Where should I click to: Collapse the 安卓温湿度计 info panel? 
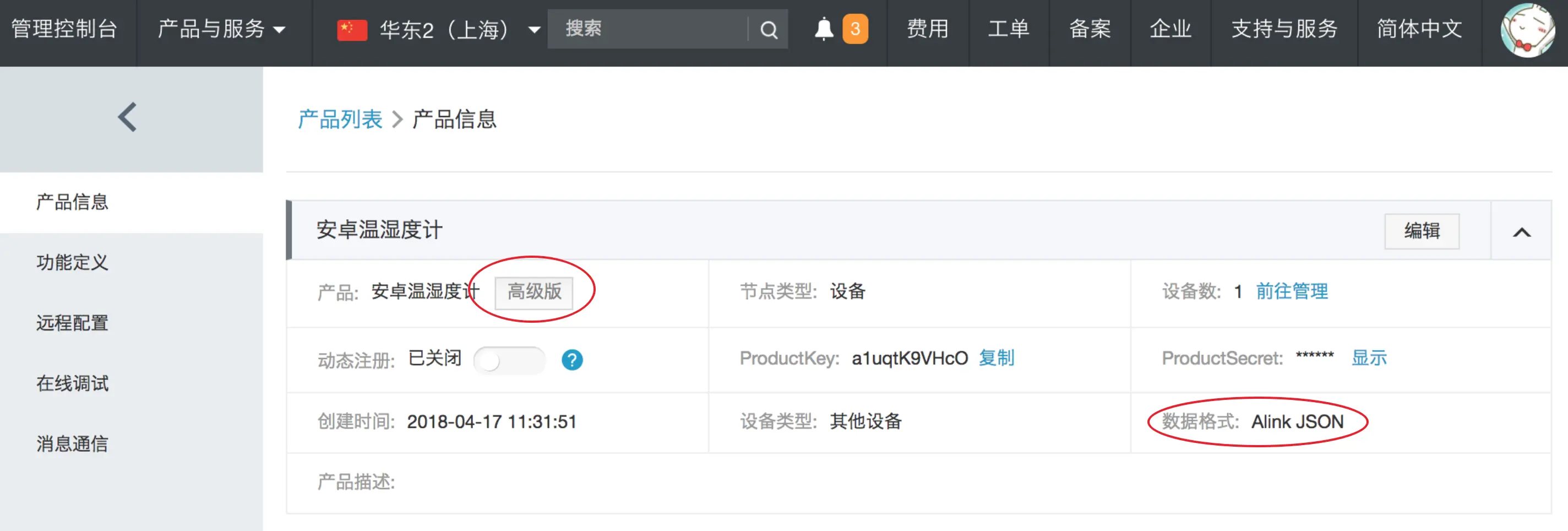pos(1522,231)
